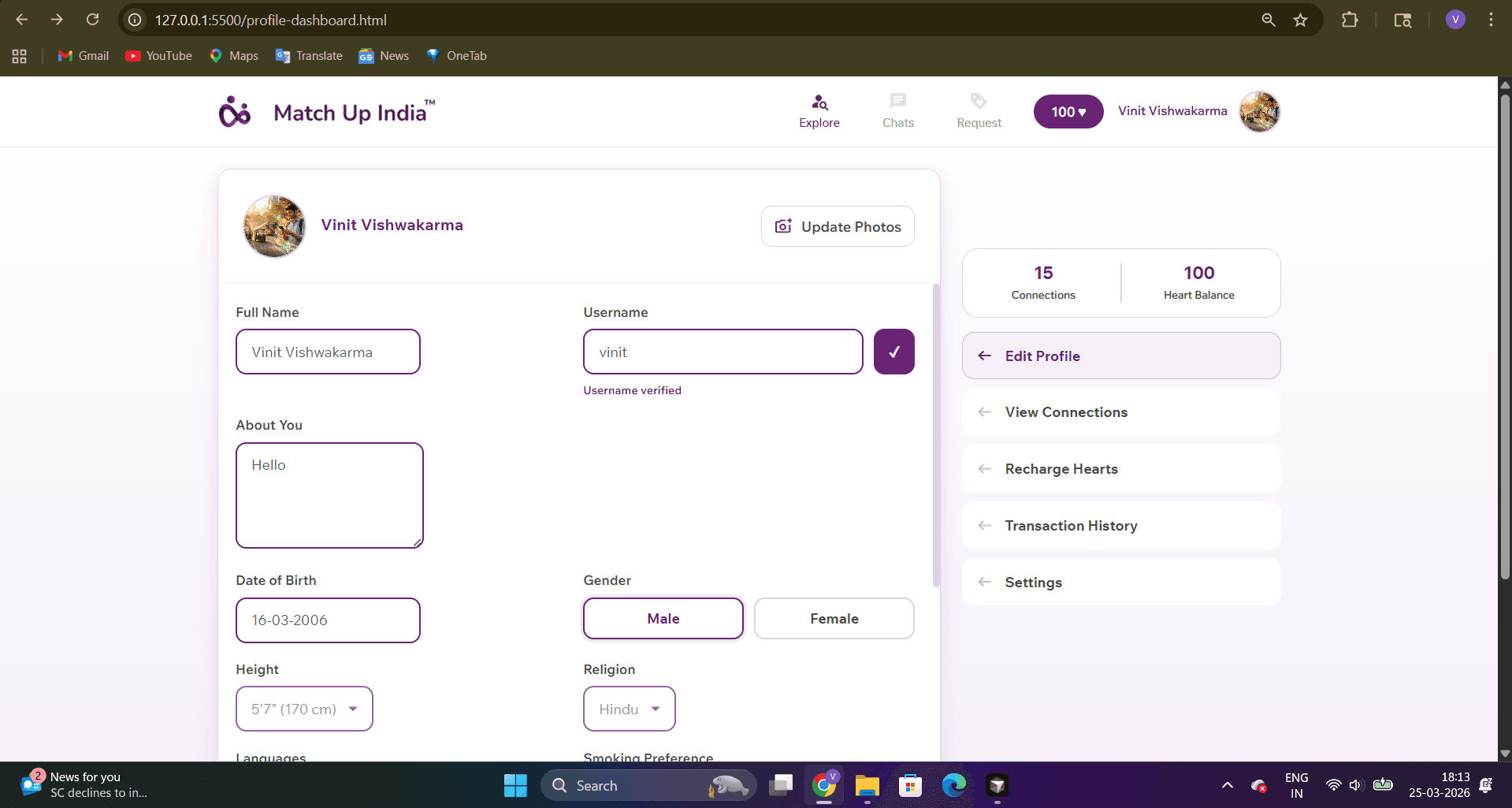Open the Transaction History menu item
This screenshot has height=808, width=1512.
click(1121, 526)
